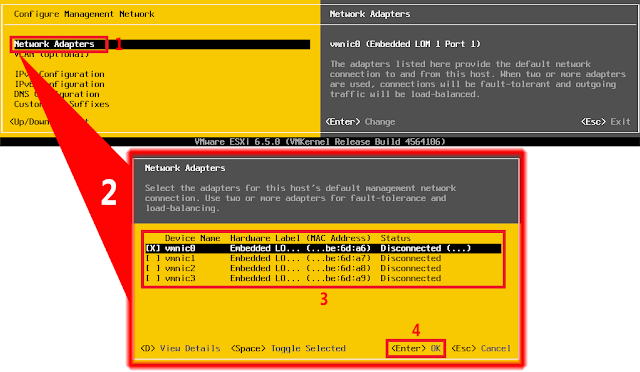Viewport: 640px width, 372px height.
Task: Click the vmnic3 device name
Action: click(x=180, y=278)
